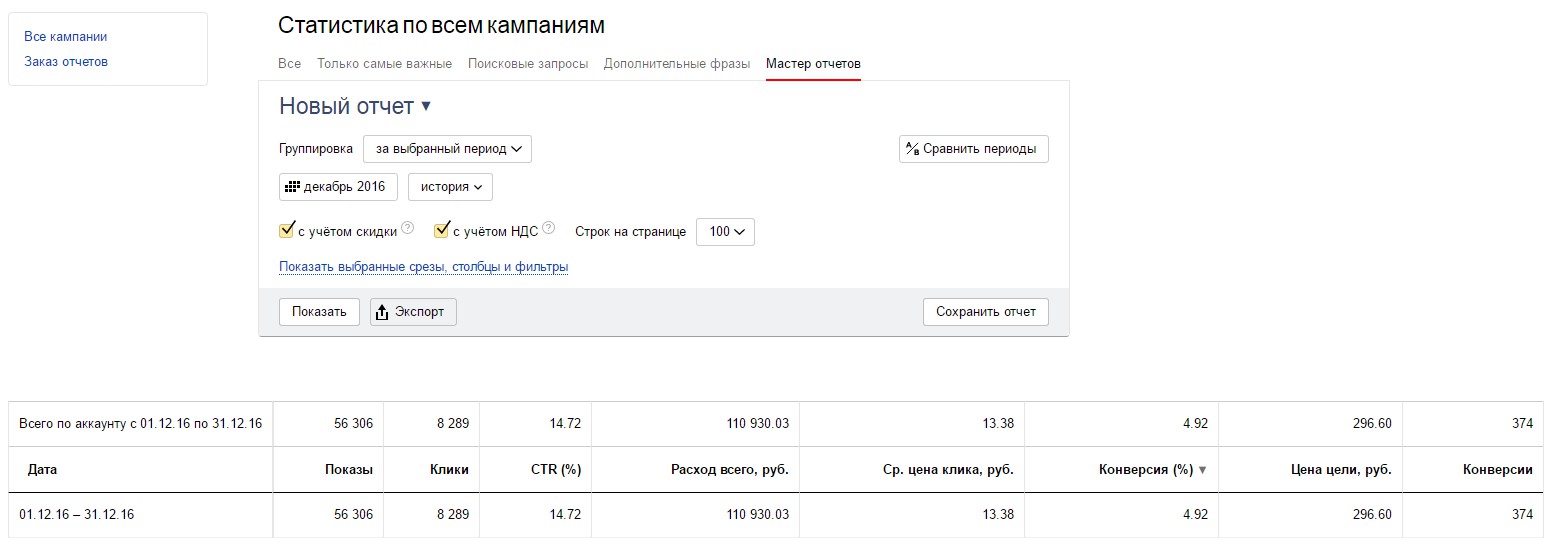This screenshot has height=546, width=1556.
Task: Expand the история dropdown
Action: [x=450, y=187]
